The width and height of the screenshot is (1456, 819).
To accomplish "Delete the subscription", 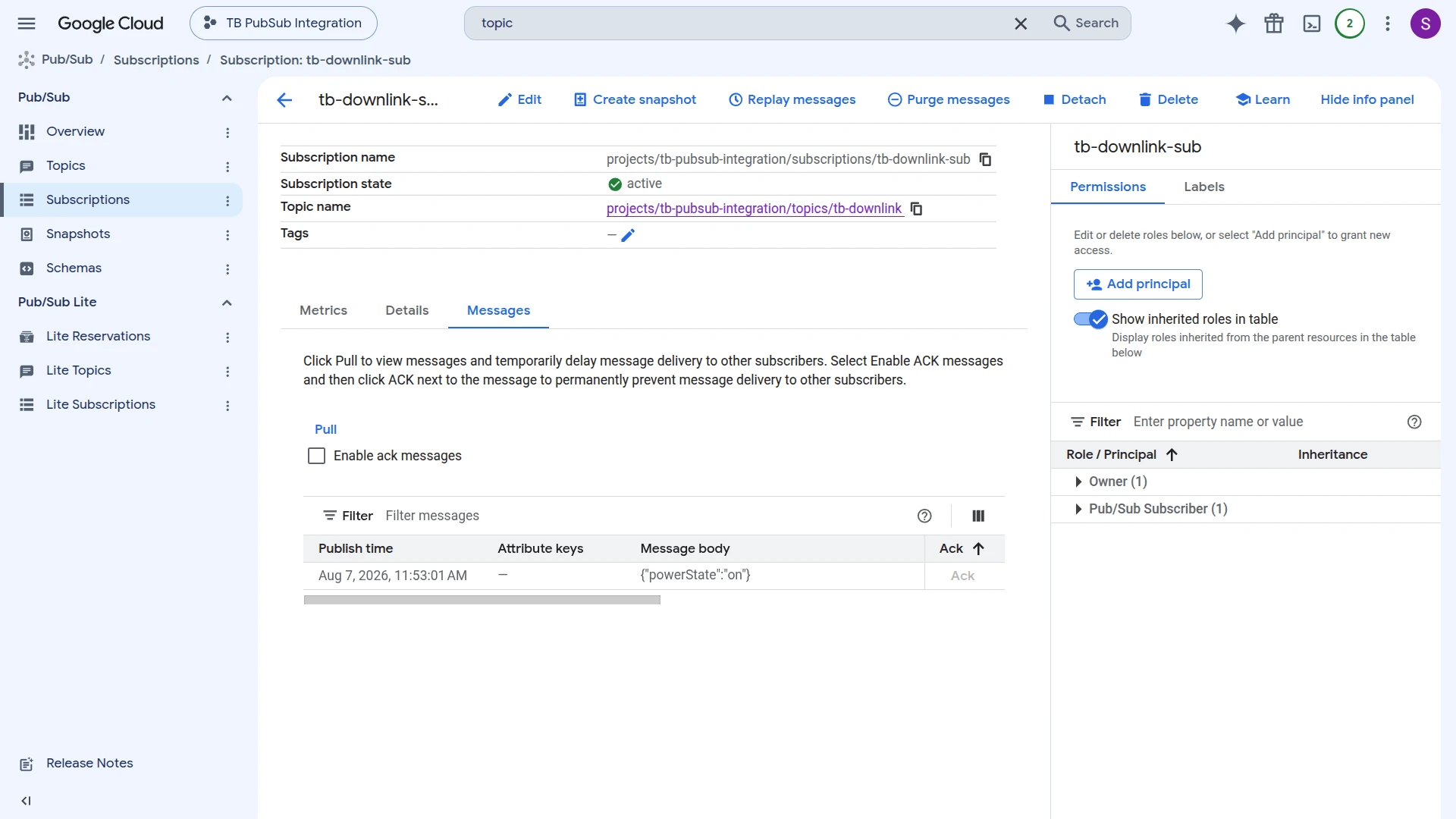I will click(1169, 100).
